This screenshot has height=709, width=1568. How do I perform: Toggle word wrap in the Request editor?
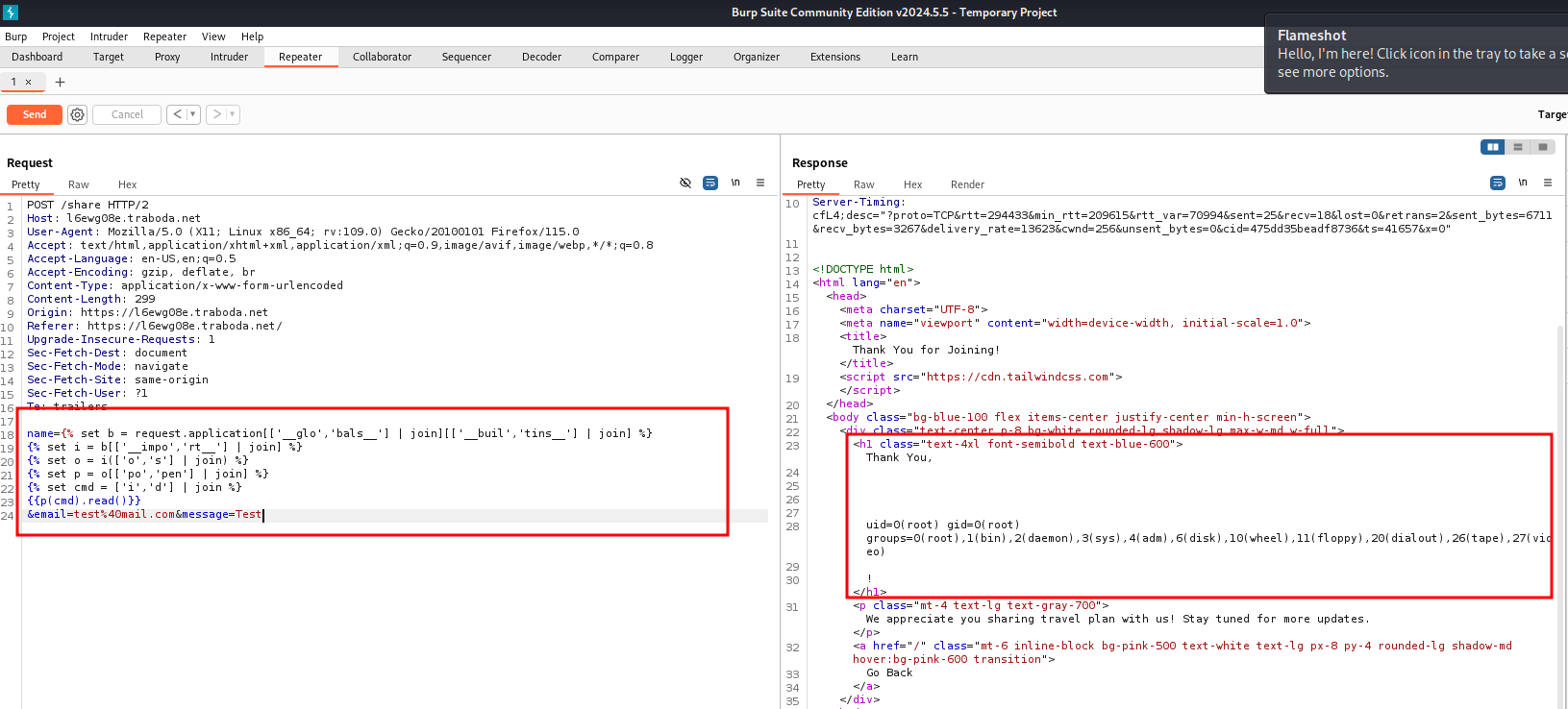tap(710, 183)
